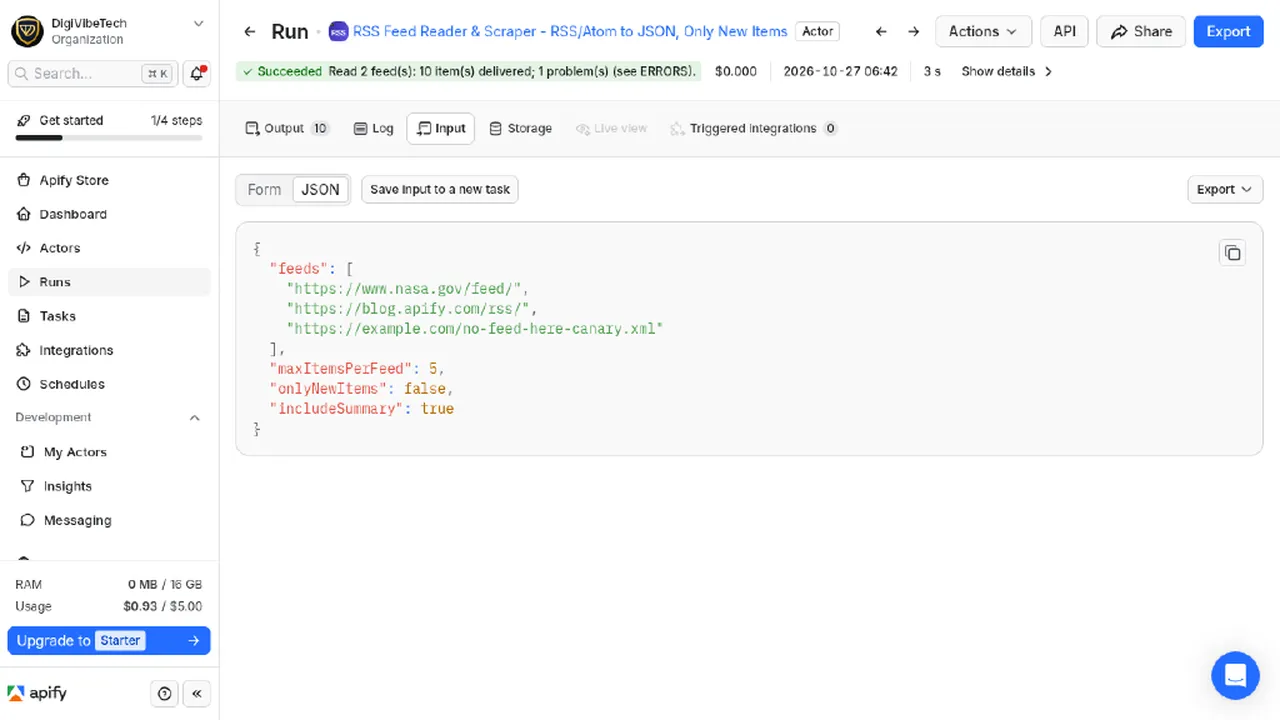Open Apify Store in sidebar
Image resolution: width=1280 pixels, height=720 pixels.
pyautogui.click(x=109, y=180)
